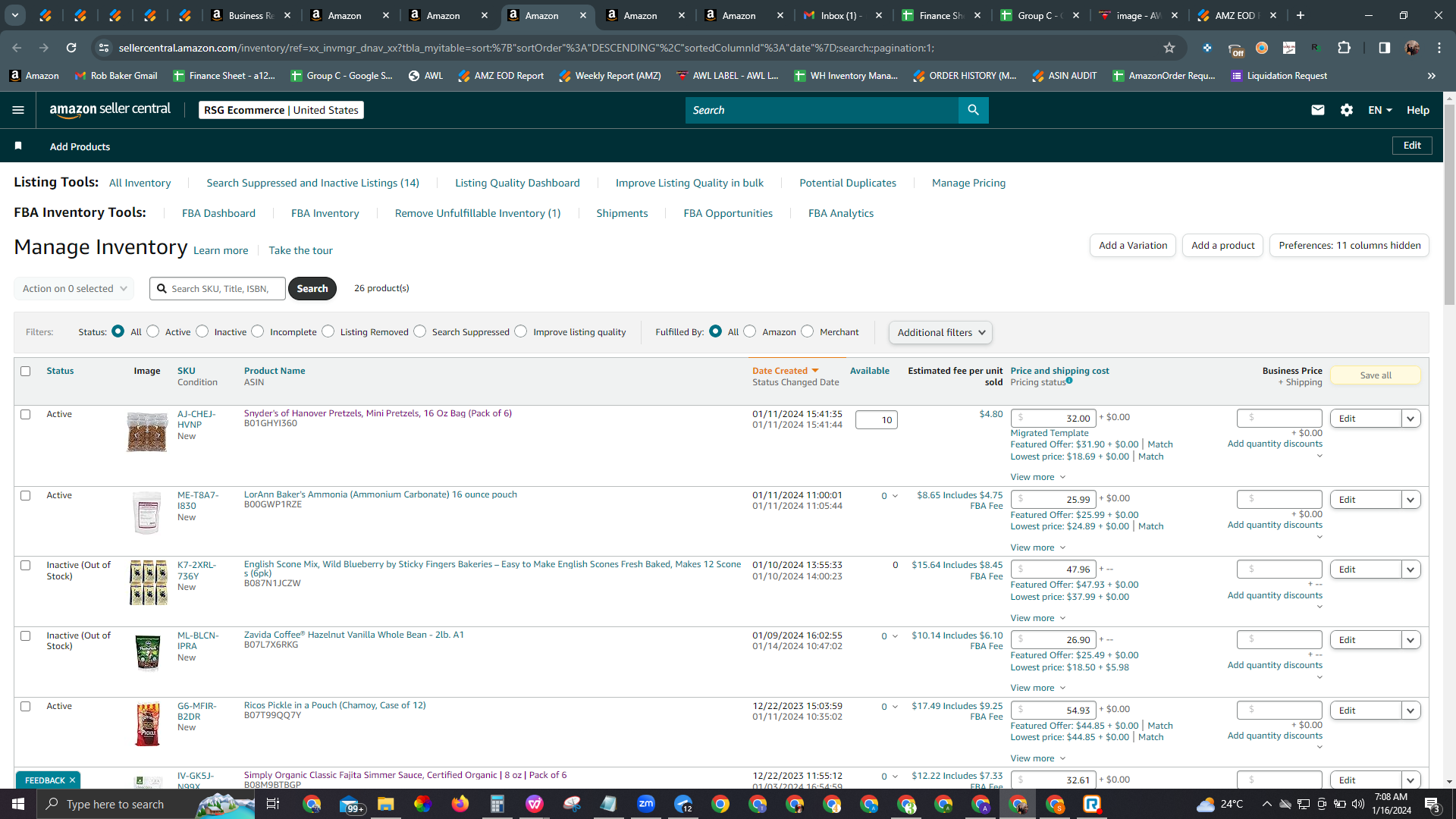
Task: Click the Add a product button
Action: (x=1222, y=245)
